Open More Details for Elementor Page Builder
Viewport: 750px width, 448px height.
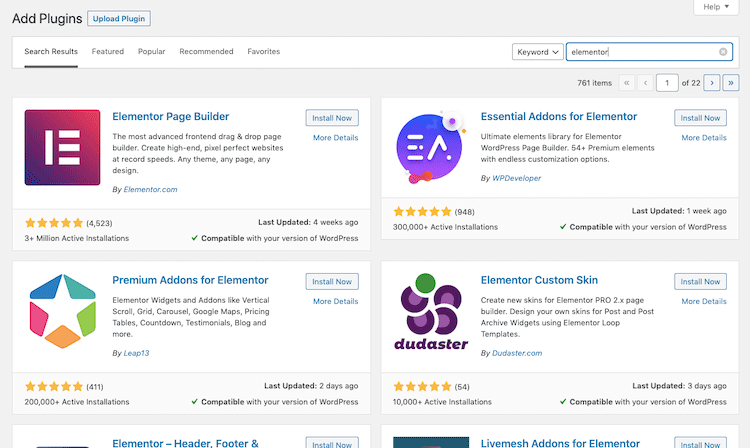pos(335,138)
